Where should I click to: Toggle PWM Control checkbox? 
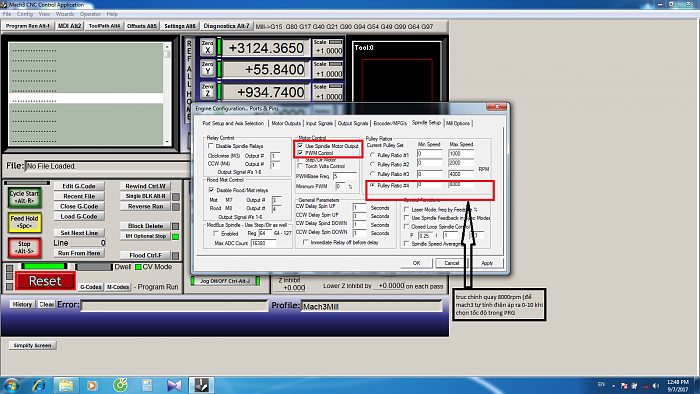pos(300,153)
